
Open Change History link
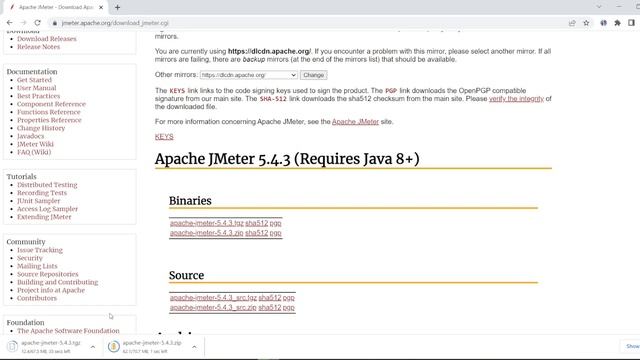click(41, 128)
